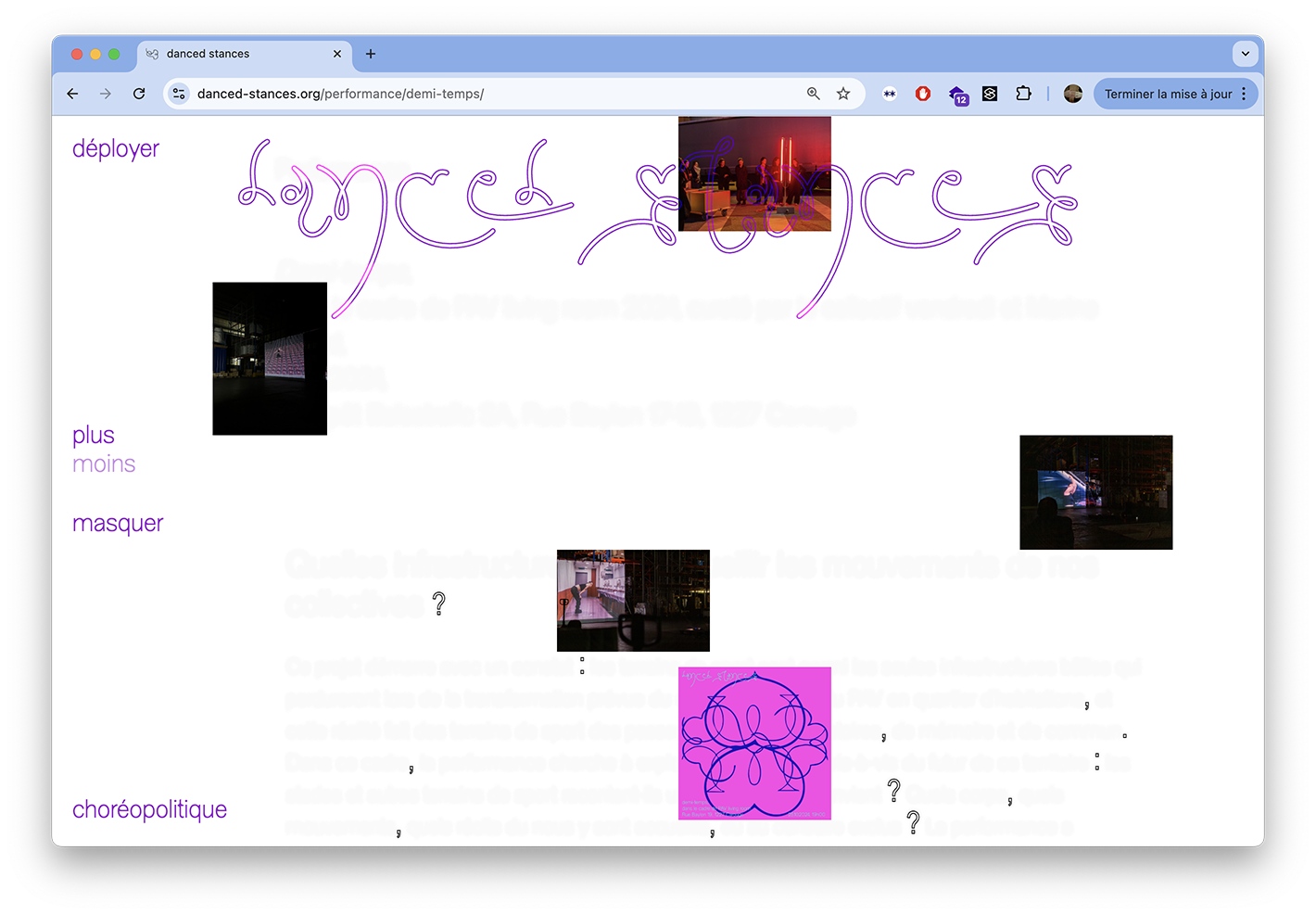Open the red shield extension icon
The image size is (1316, 915).
pyautogui.click(x=923, y=94)
